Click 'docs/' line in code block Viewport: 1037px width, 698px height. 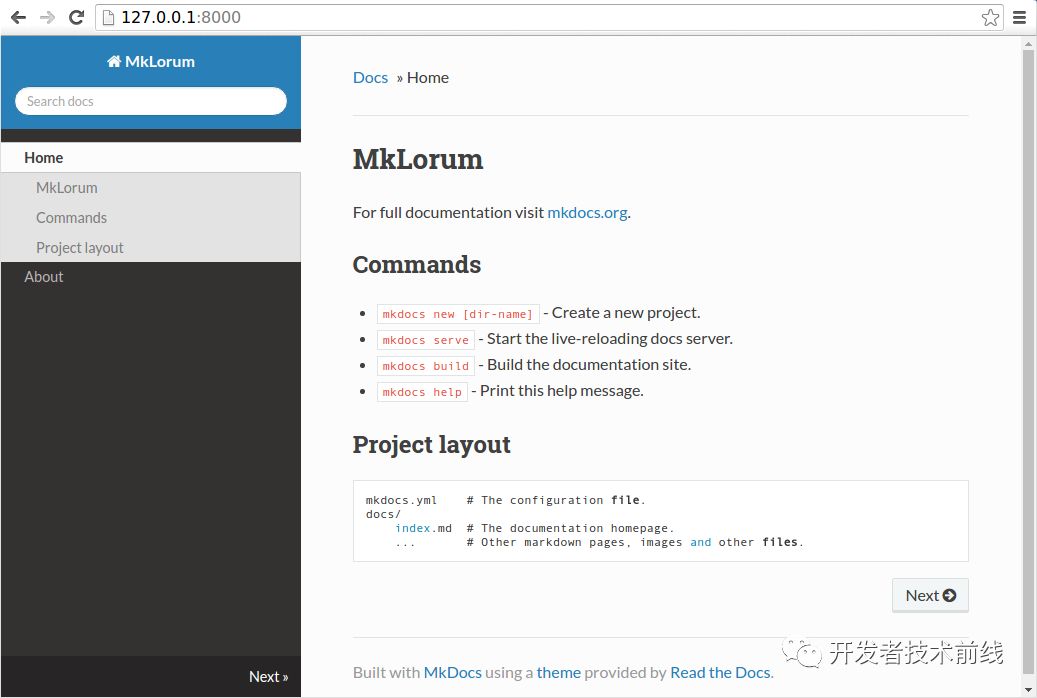tap(383, 514)
